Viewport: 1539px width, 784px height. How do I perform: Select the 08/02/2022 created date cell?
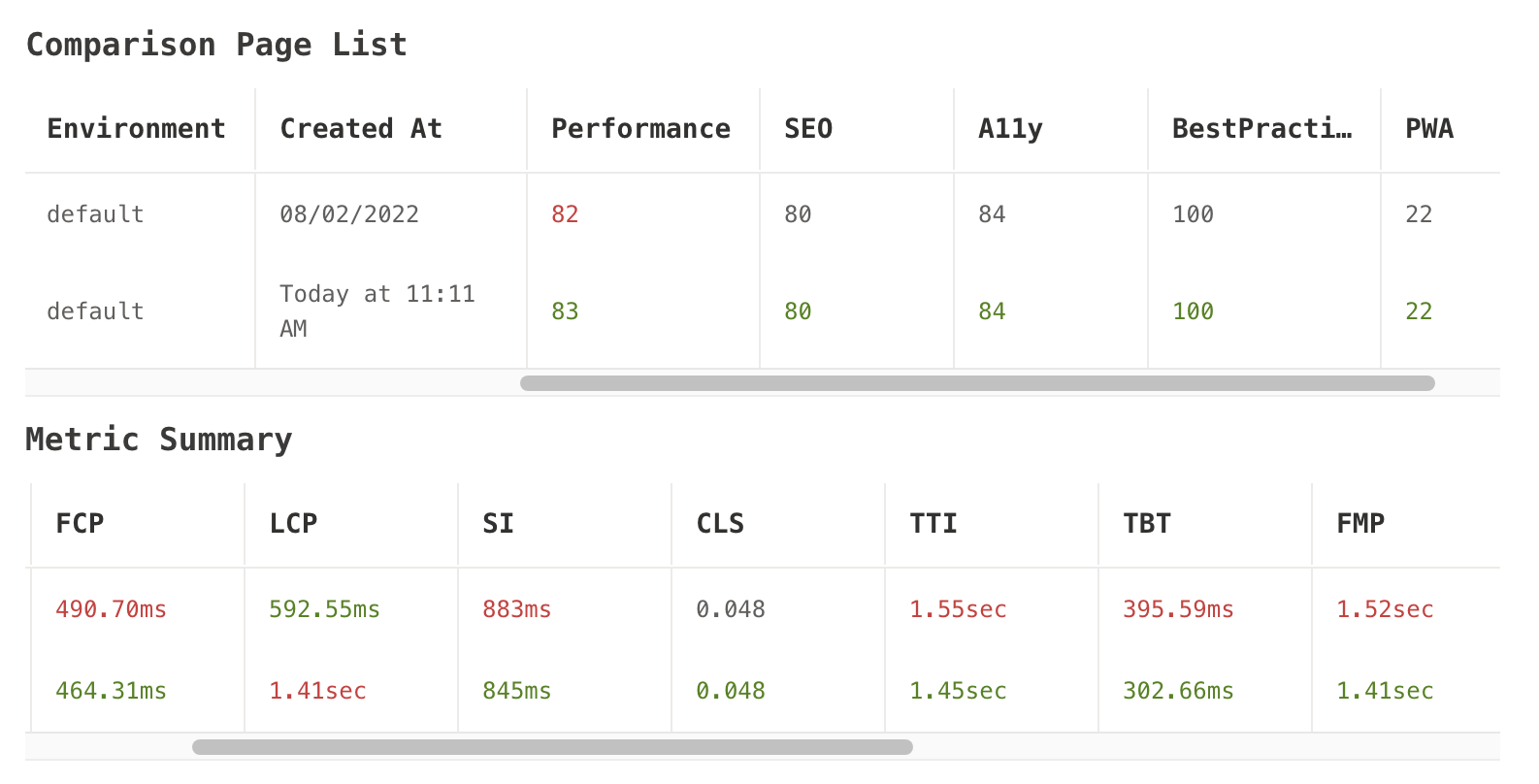[x=349, y=214]
